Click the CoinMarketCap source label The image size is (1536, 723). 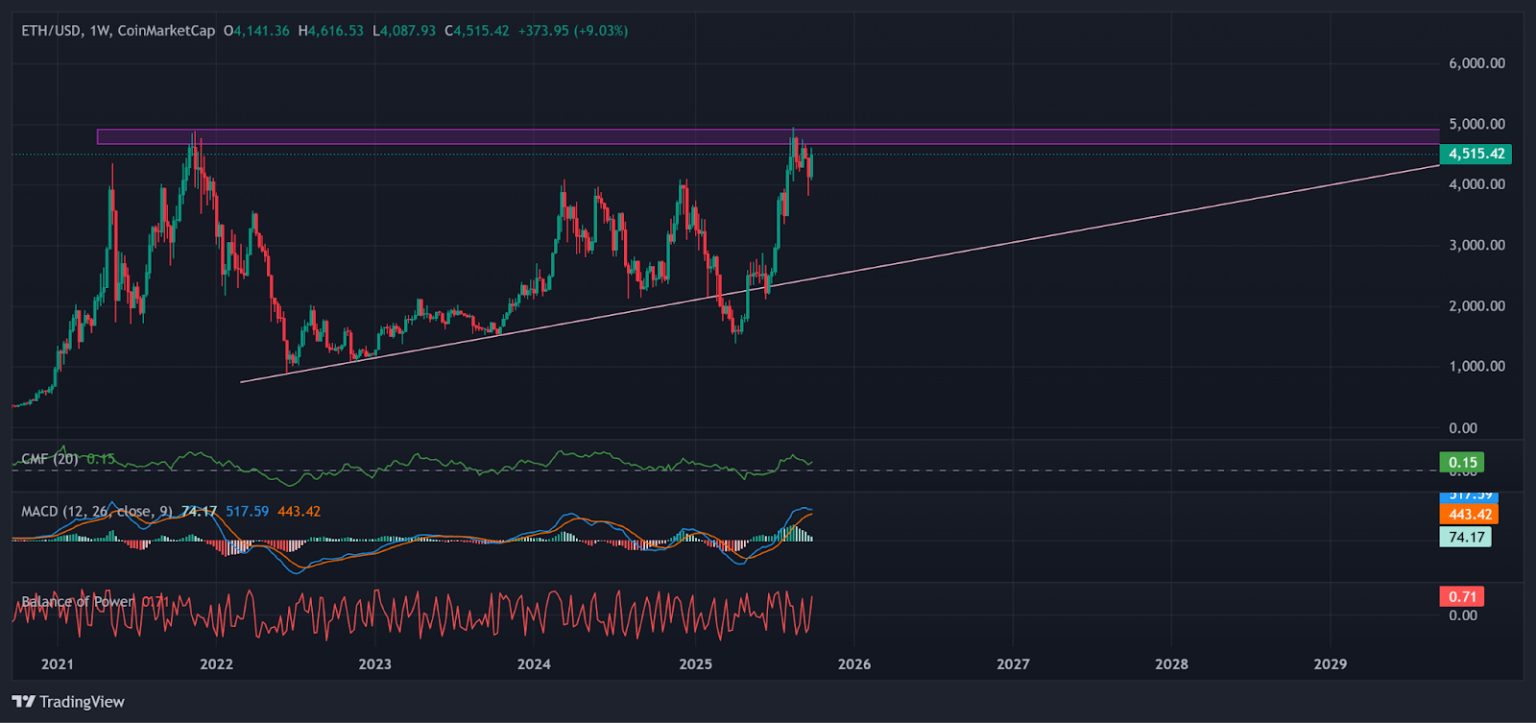166,31
